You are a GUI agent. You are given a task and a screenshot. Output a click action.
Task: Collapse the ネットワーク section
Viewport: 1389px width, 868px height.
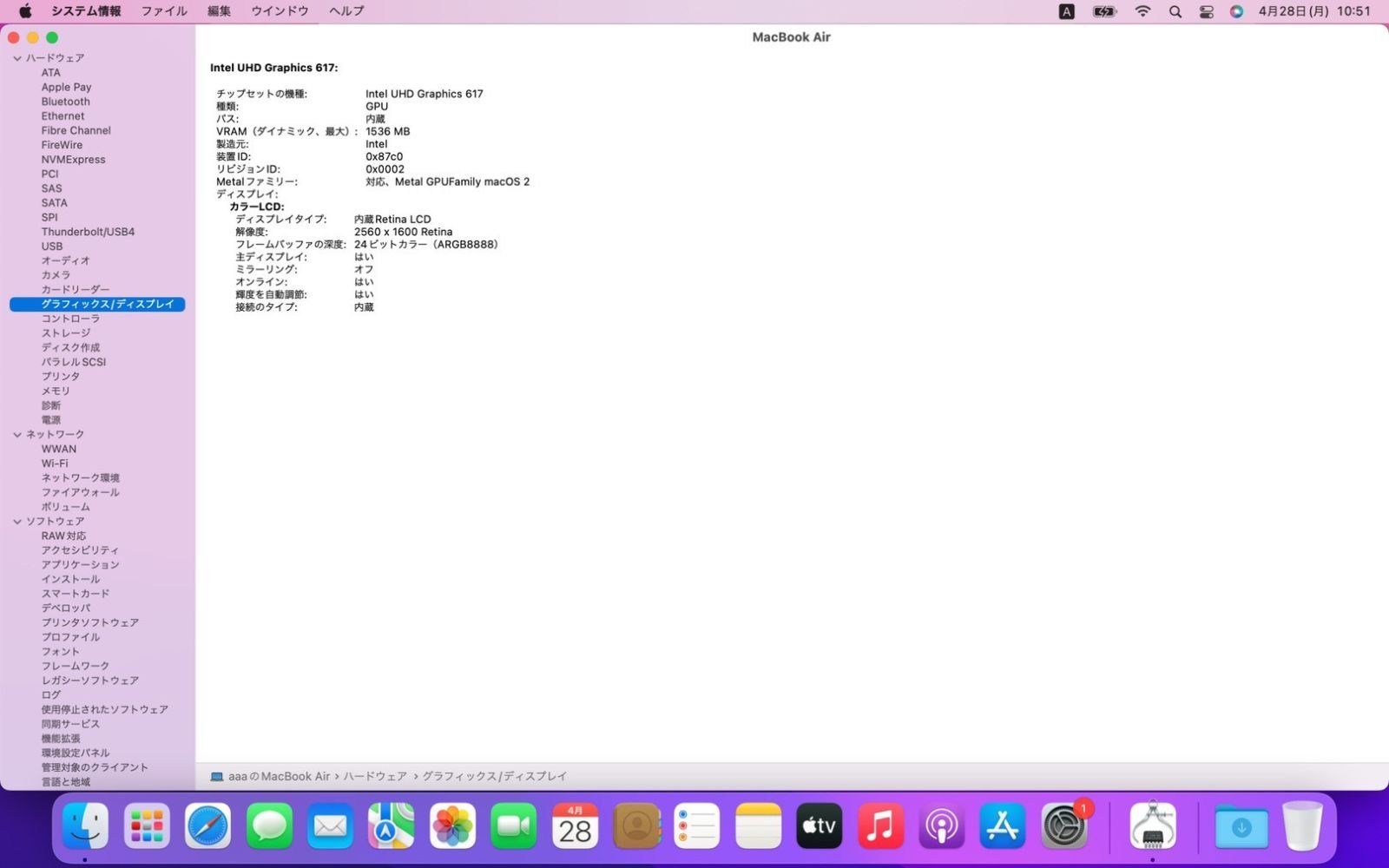tap(17, 434)
